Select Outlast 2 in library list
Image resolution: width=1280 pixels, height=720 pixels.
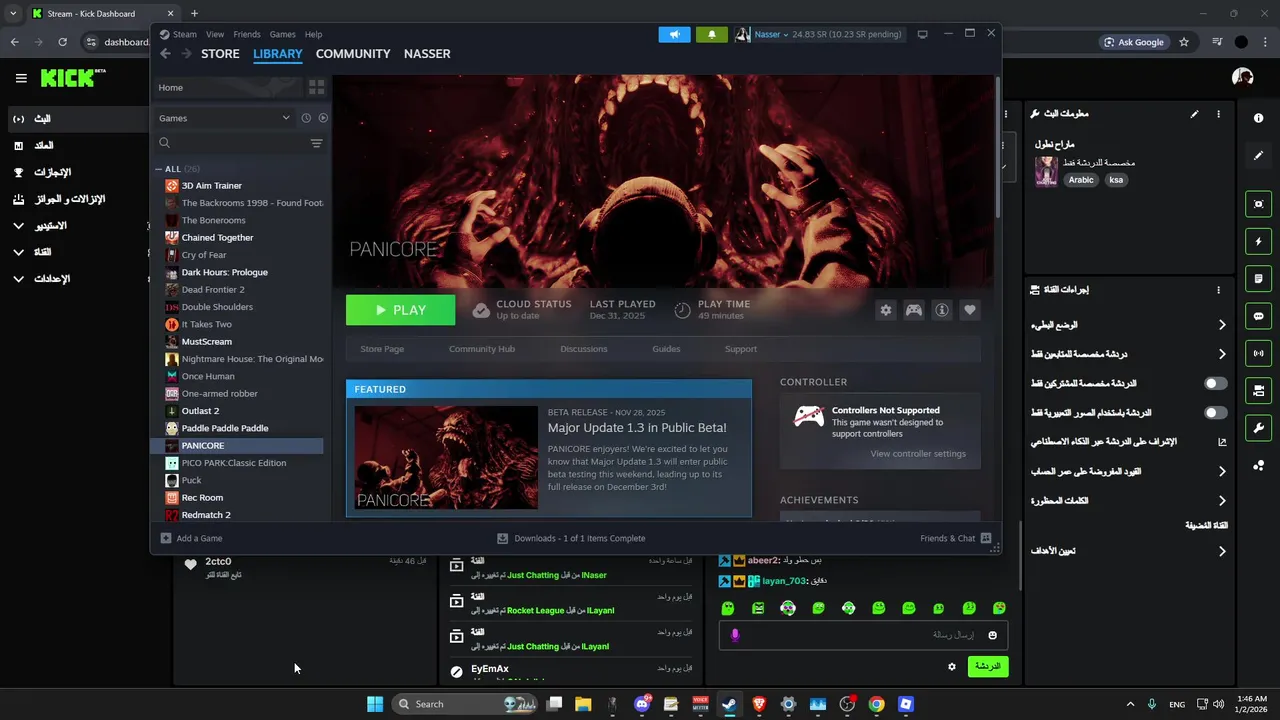coord(200,411)
